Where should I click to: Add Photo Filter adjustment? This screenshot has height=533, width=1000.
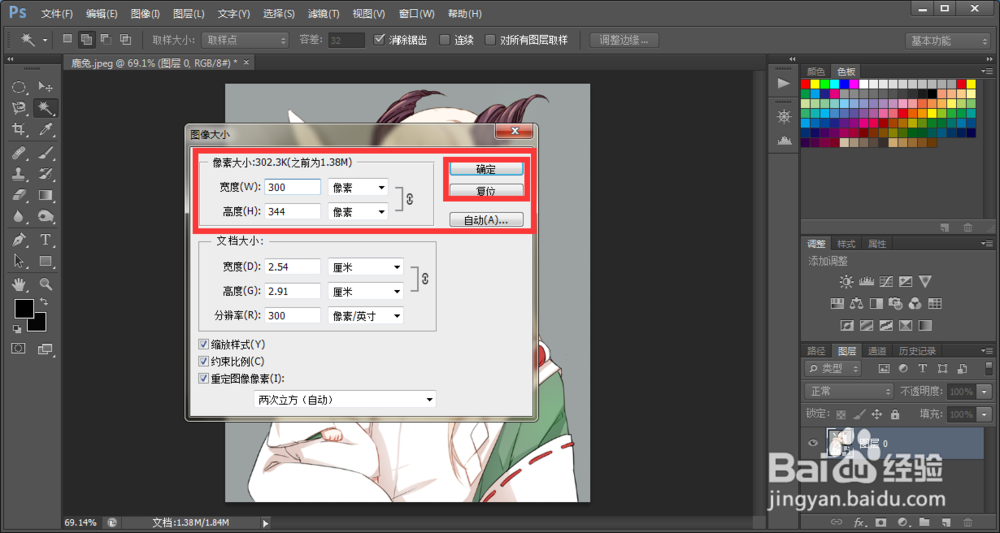click(x=896, y=303)
